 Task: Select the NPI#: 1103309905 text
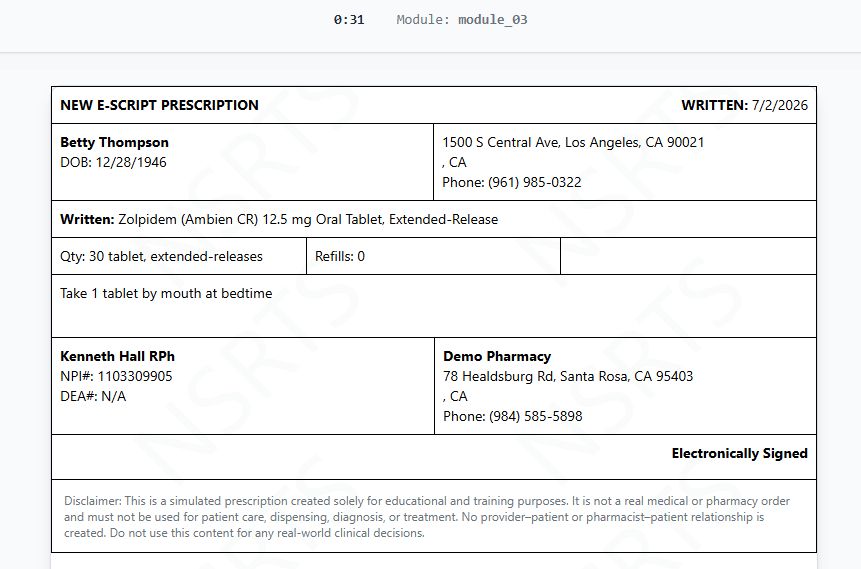click(x=116, y=376)
